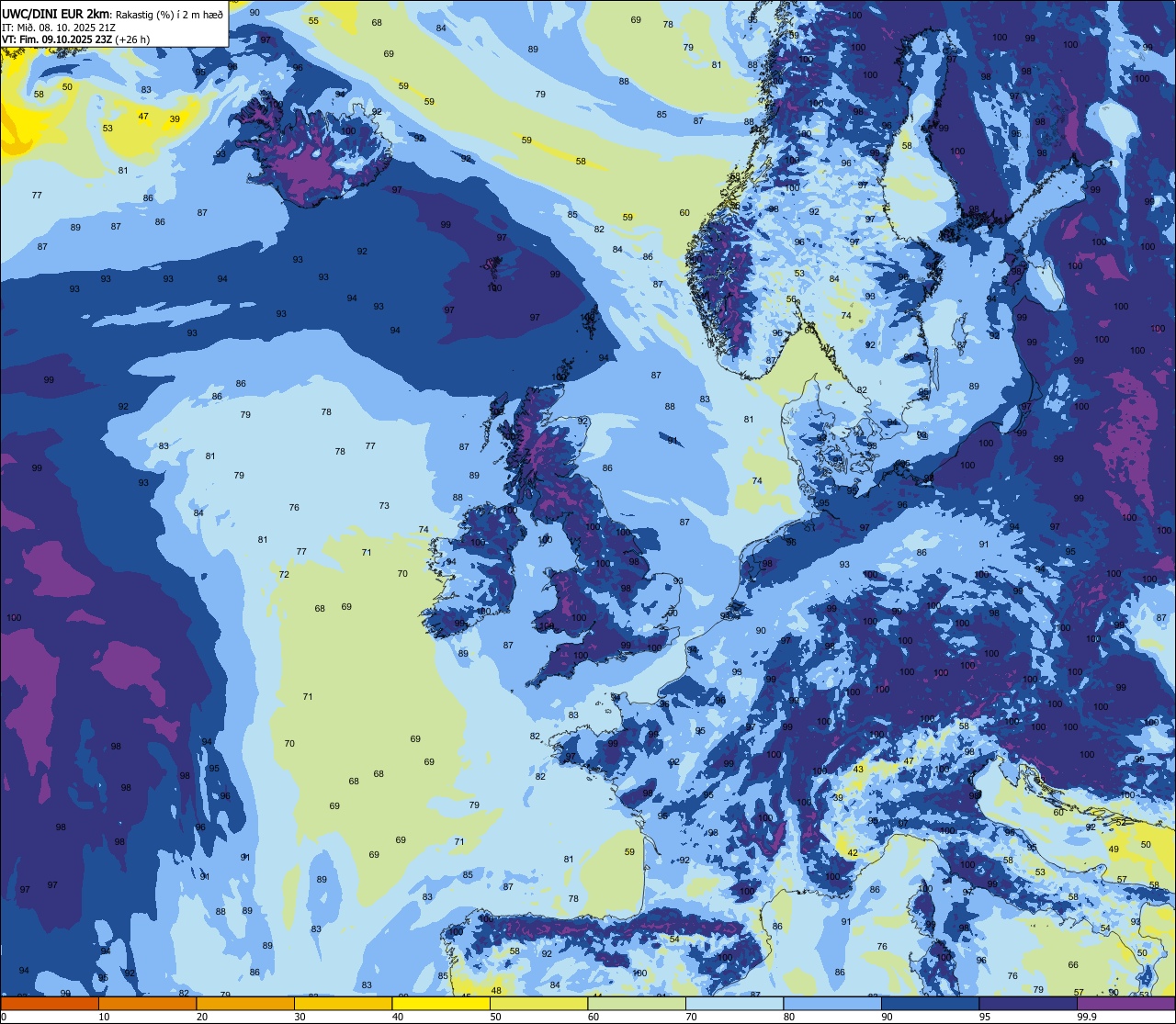Screen dimensions: 1176x1024
Task: Select the 40–50% bright yellow legend segment
Action: pyautogui.click(x=441, y=1003)
